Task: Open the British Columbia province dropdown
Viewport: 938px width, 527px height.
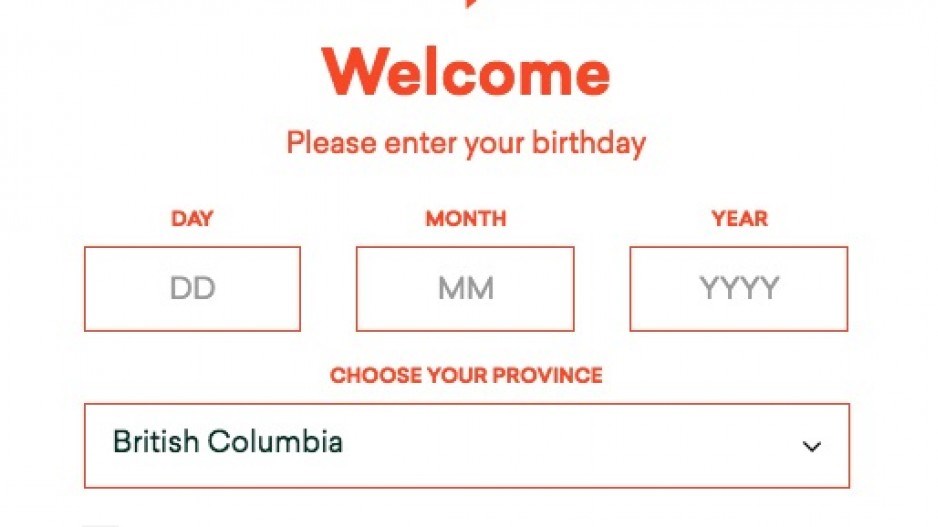Action: point(467,446)
